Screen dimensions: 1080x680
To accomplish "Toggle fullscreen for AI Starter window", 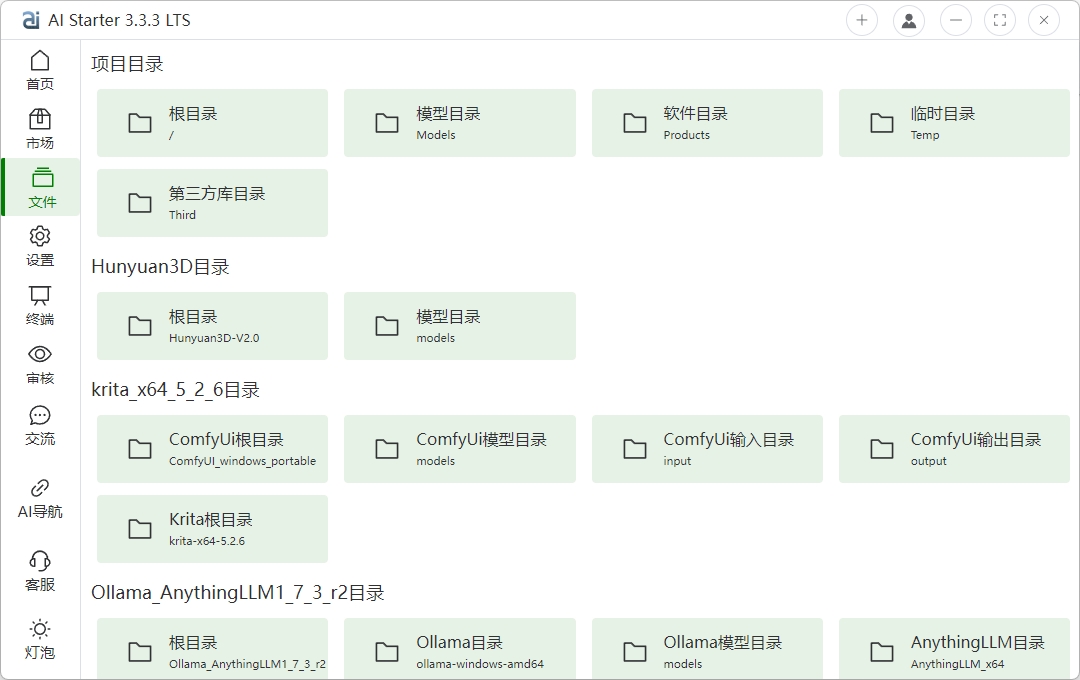I will [x=1000, y=20].
